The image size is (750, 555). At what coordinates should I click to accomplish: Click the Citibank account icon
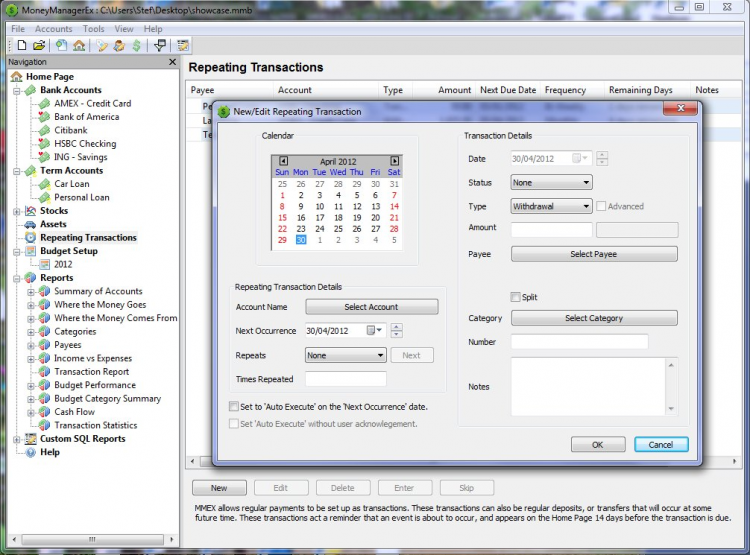click(x=44, y=130)
